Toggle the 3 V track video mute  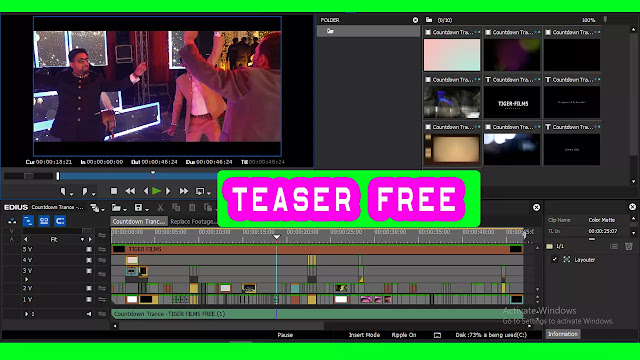(89, 271)
